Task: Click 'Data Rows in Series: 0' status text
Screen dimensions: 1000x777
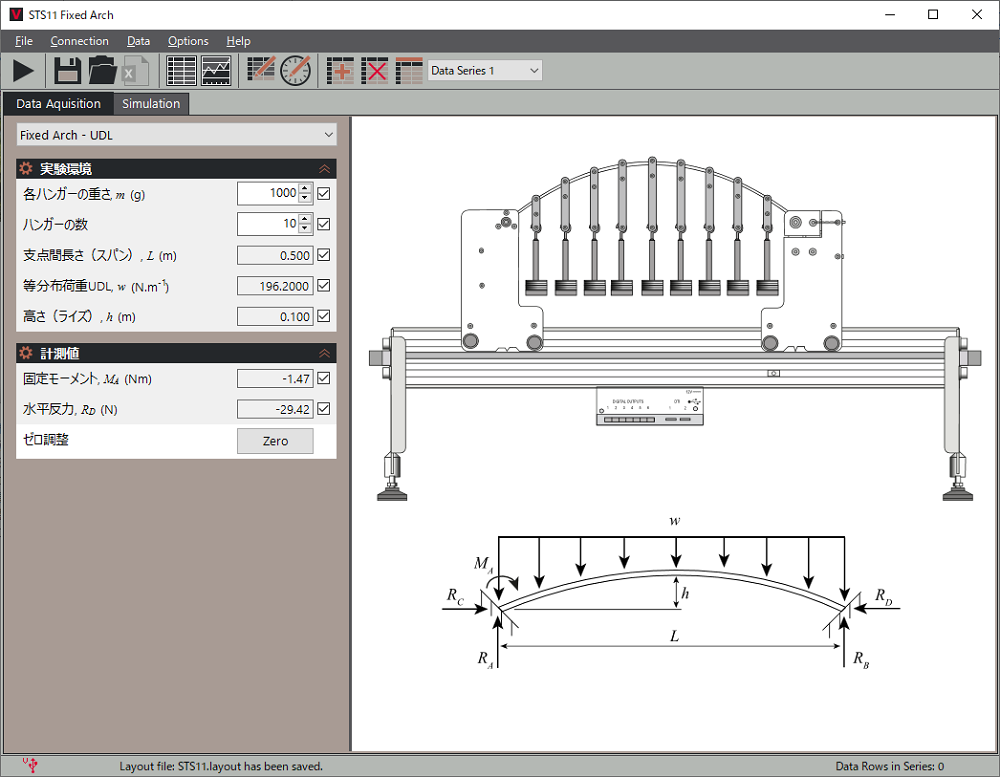Action: pyautogui.click(x=890, y=766)
